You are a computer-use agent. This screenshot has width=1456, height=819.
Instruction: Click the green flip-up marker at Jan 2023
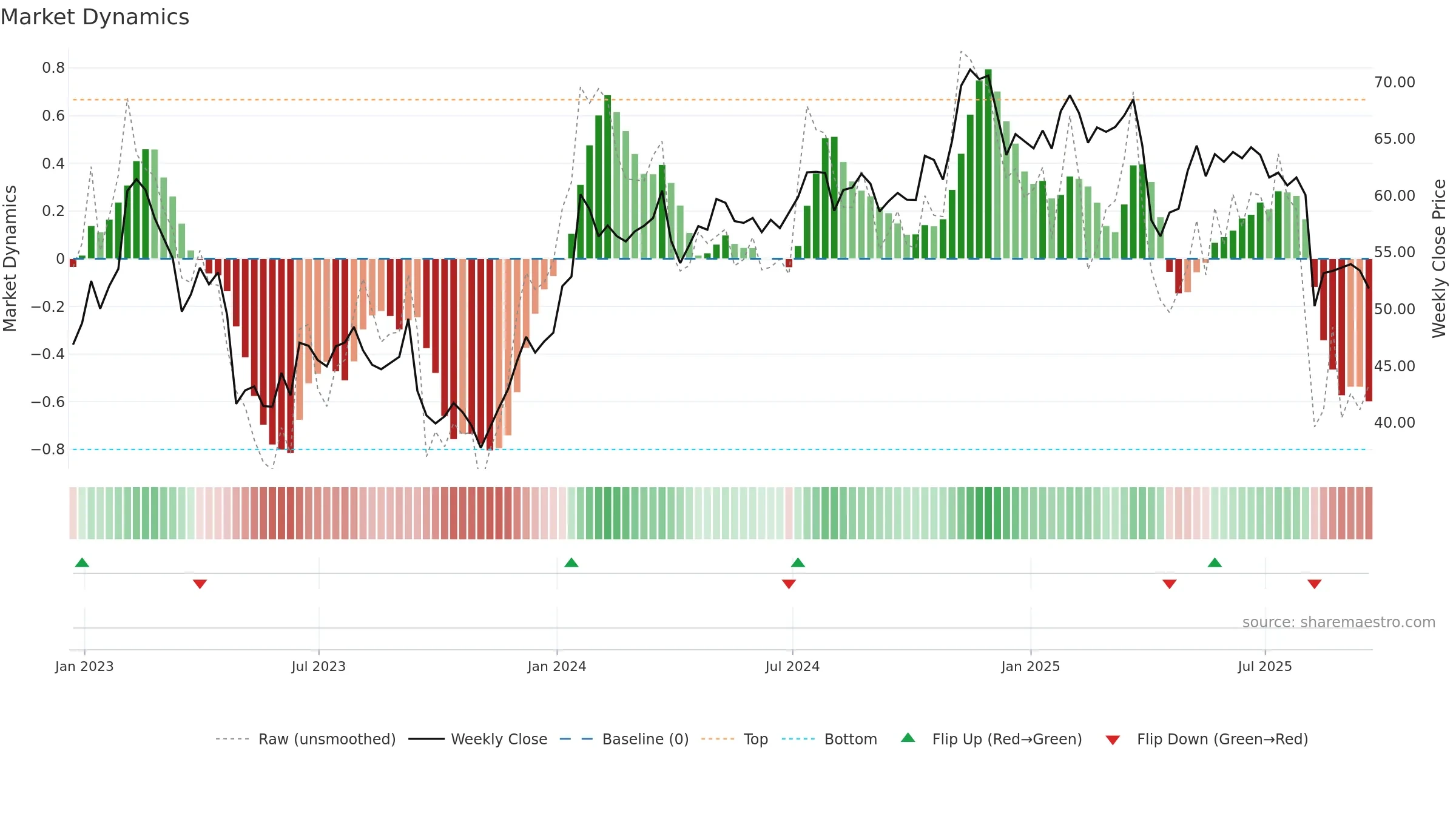[82, 562]
